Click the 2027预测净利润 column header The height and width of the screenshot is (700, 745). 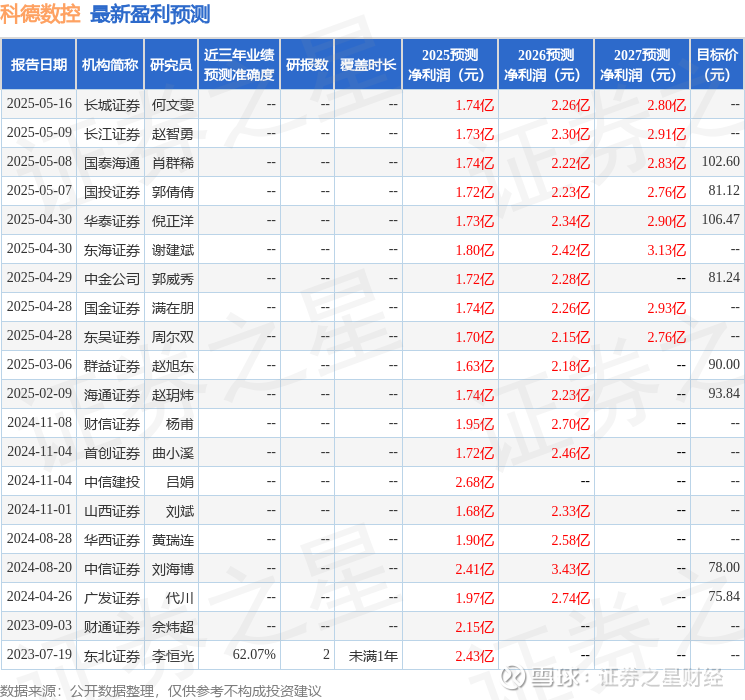[642, 65]
